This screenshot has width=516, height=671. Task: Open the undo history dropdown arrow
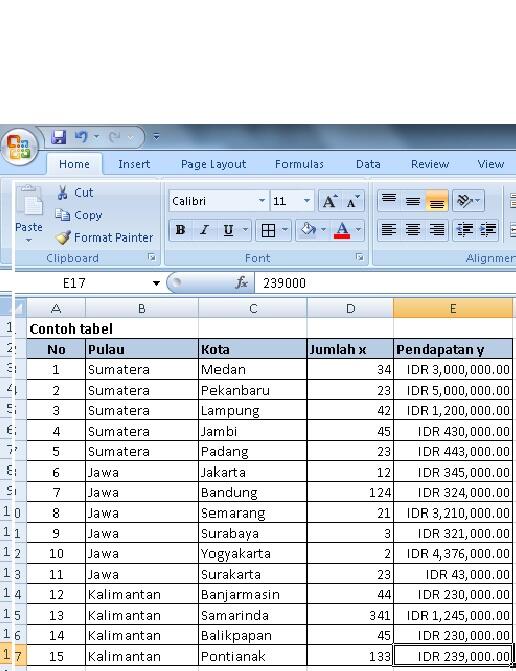point(96,137)
